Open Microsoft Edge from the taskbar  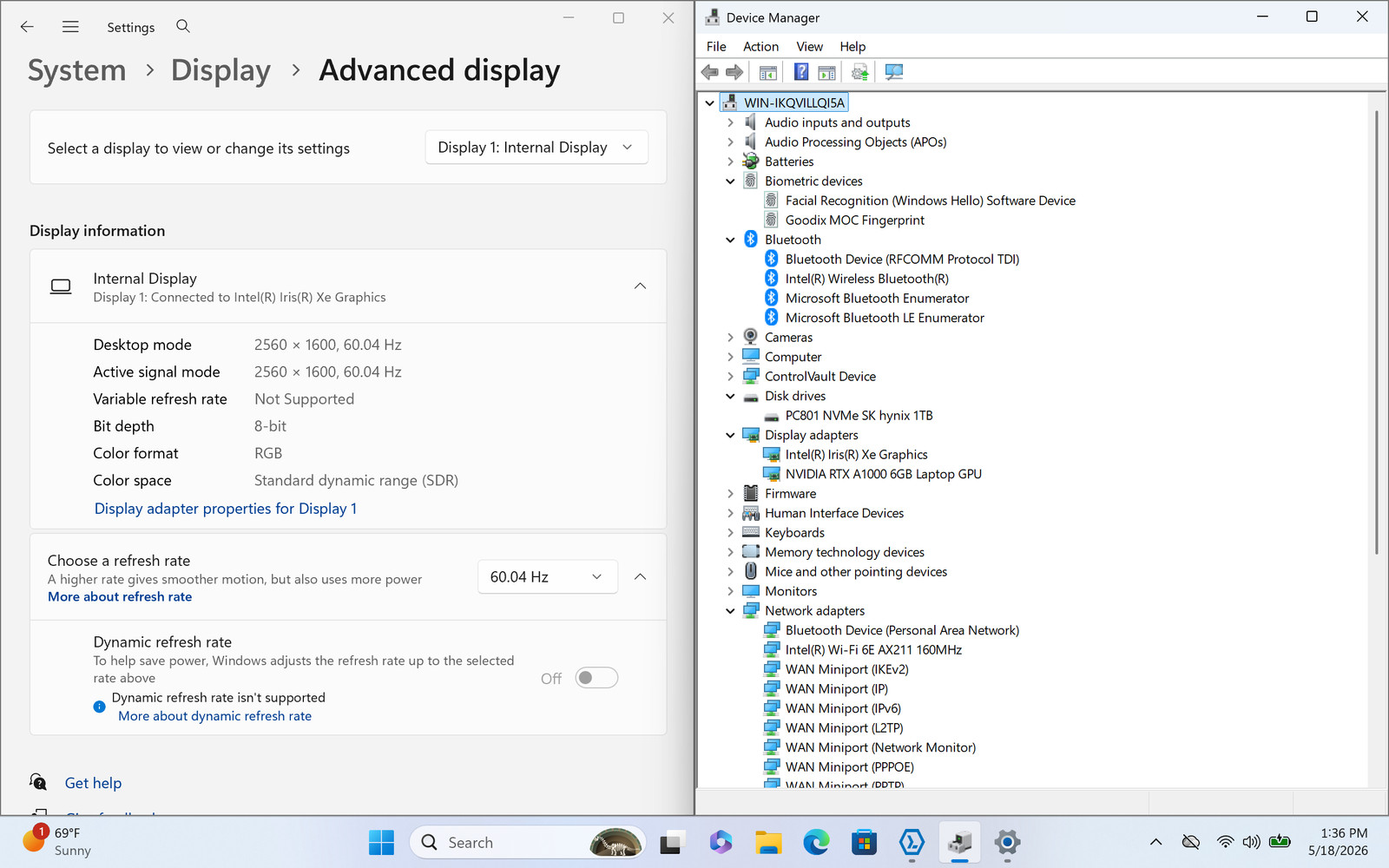pos(816,842)
